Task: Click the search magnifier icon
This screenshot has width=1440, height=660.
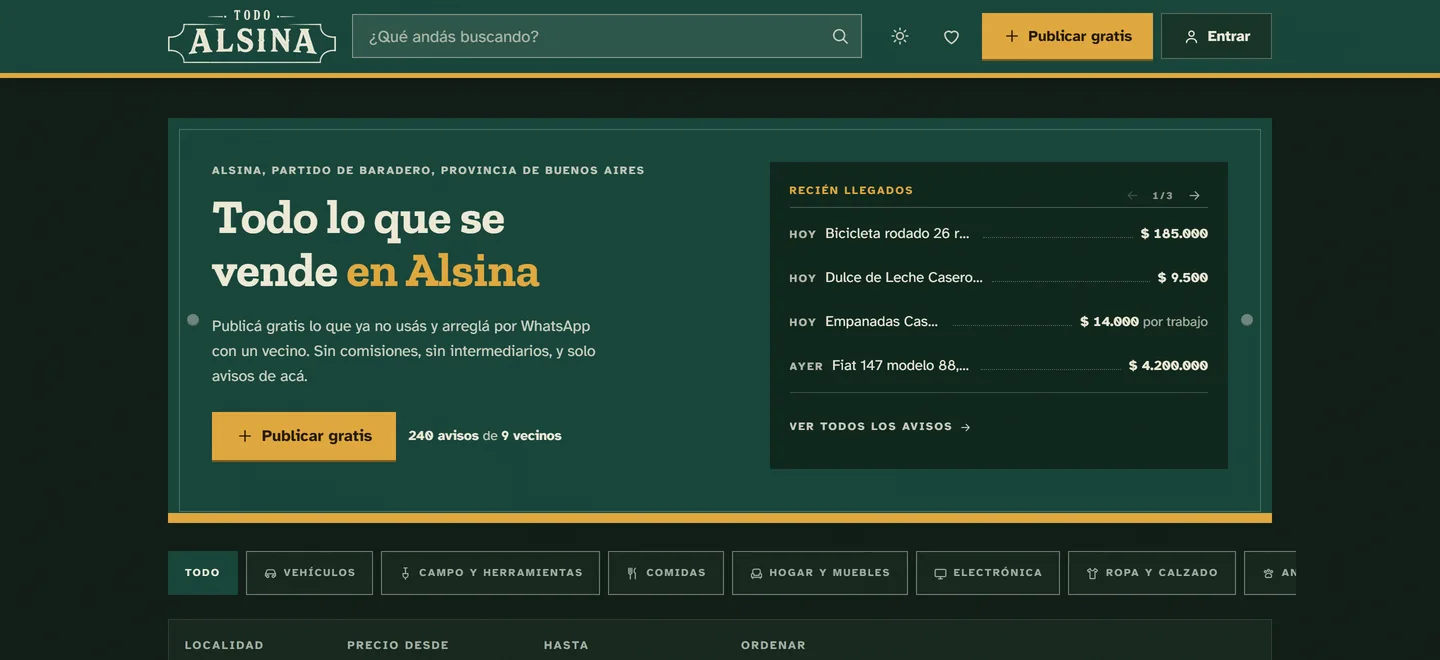Action: point(840,36)
